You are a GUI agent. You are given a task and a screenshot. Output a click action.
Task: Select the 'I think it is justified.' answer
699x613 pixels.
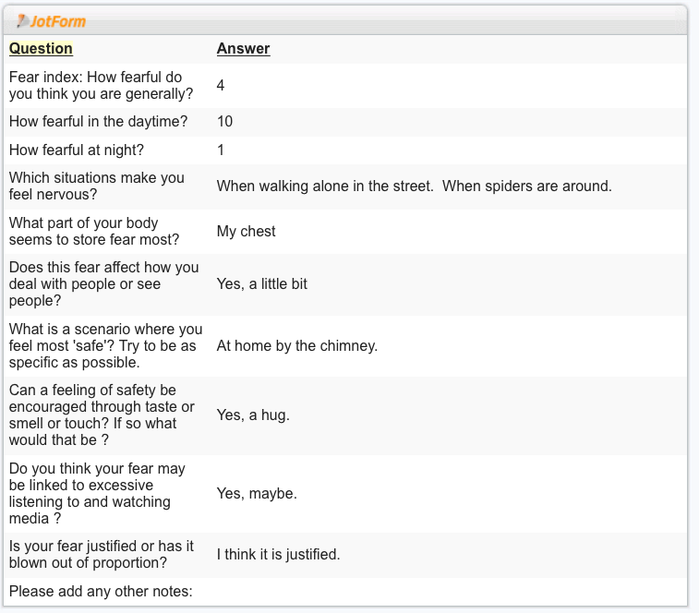pos(278,554)
